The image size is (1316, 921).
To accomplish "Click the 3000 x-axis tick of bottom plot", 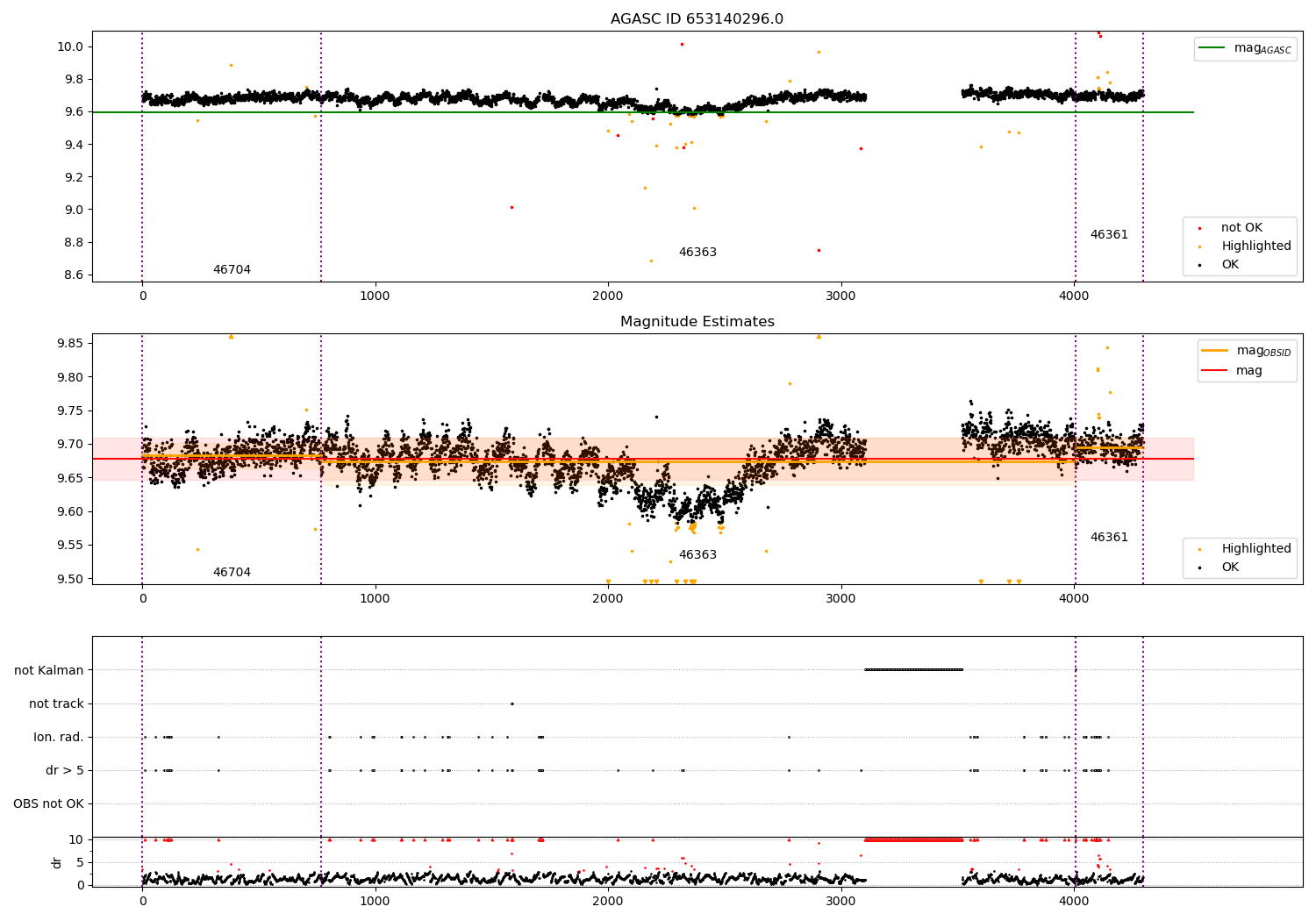I will (x=841, y=901).
